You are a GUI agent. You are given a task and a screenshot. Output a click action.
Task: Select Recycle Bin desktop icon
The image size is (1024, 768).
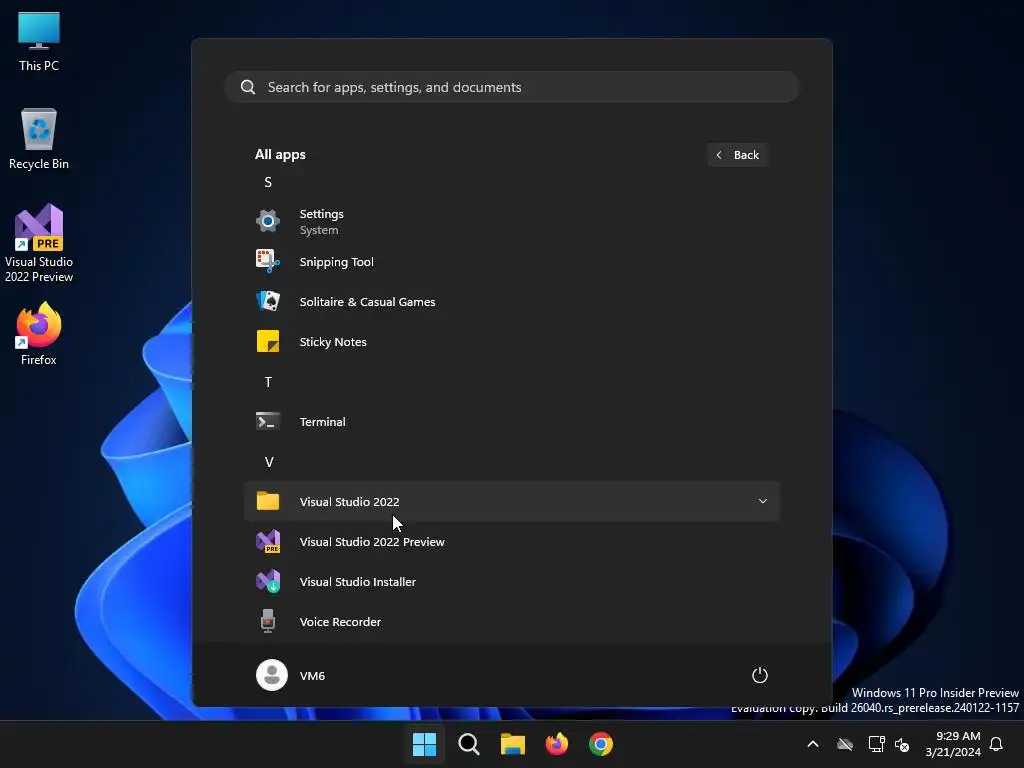click(x=39, y=139)
